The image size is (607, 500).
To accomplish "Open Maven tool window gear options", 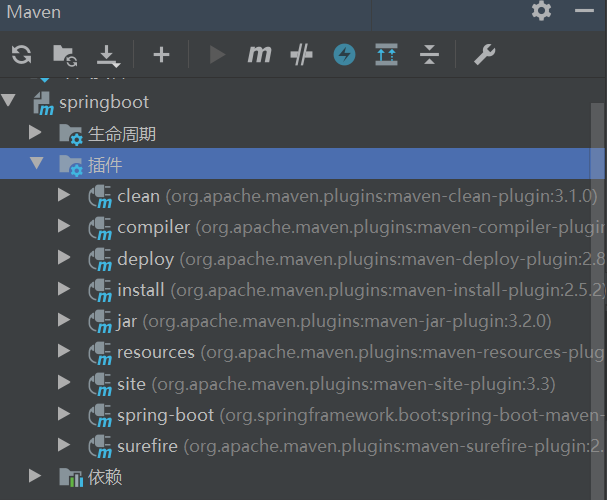I will (541, 11).
